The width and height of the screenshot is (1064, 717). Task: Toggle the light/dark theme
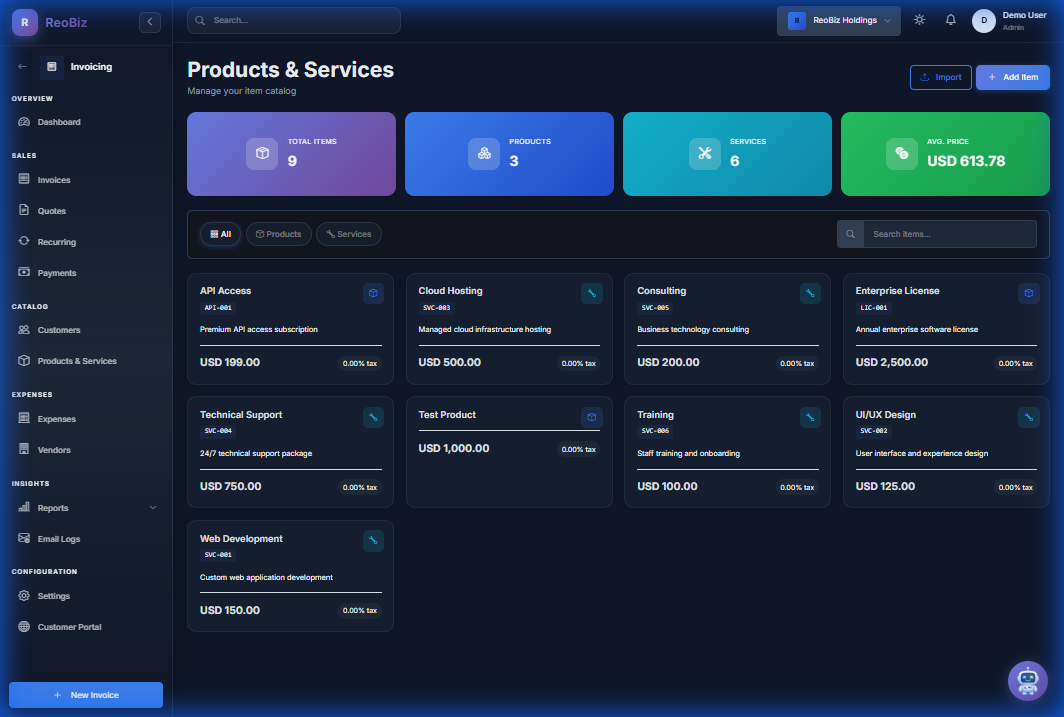pyautogui.click(x=919, y=18)
